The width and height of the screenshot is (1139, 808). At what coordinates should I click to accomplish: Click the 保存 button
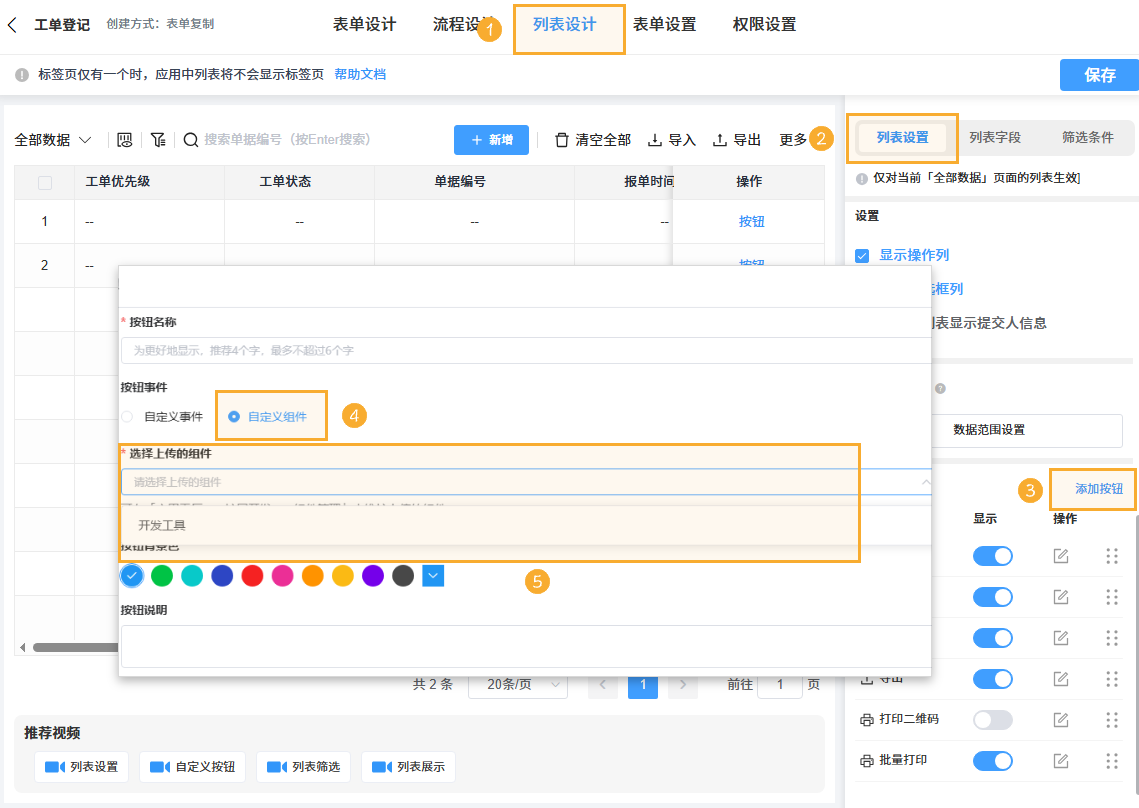click(x=1098, y=75)
